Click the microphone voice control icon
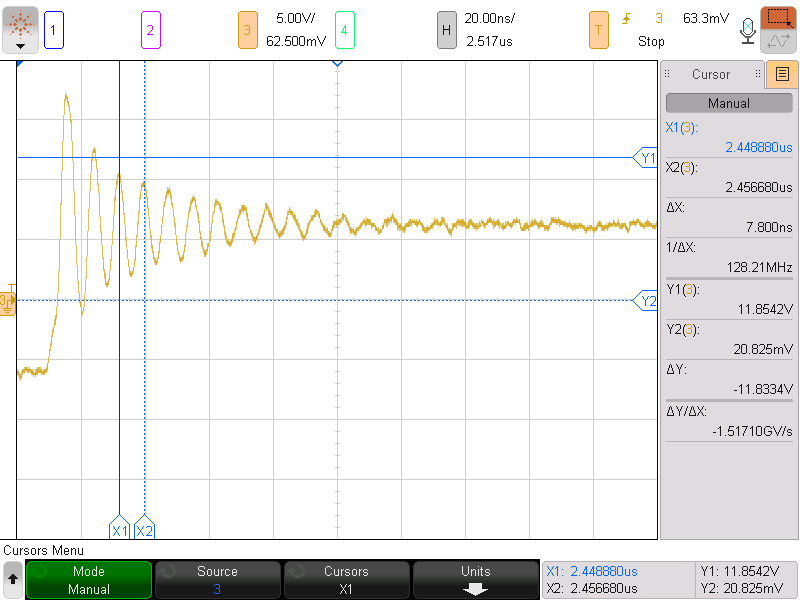Screen dimensions: 800x601 (747, 31)
